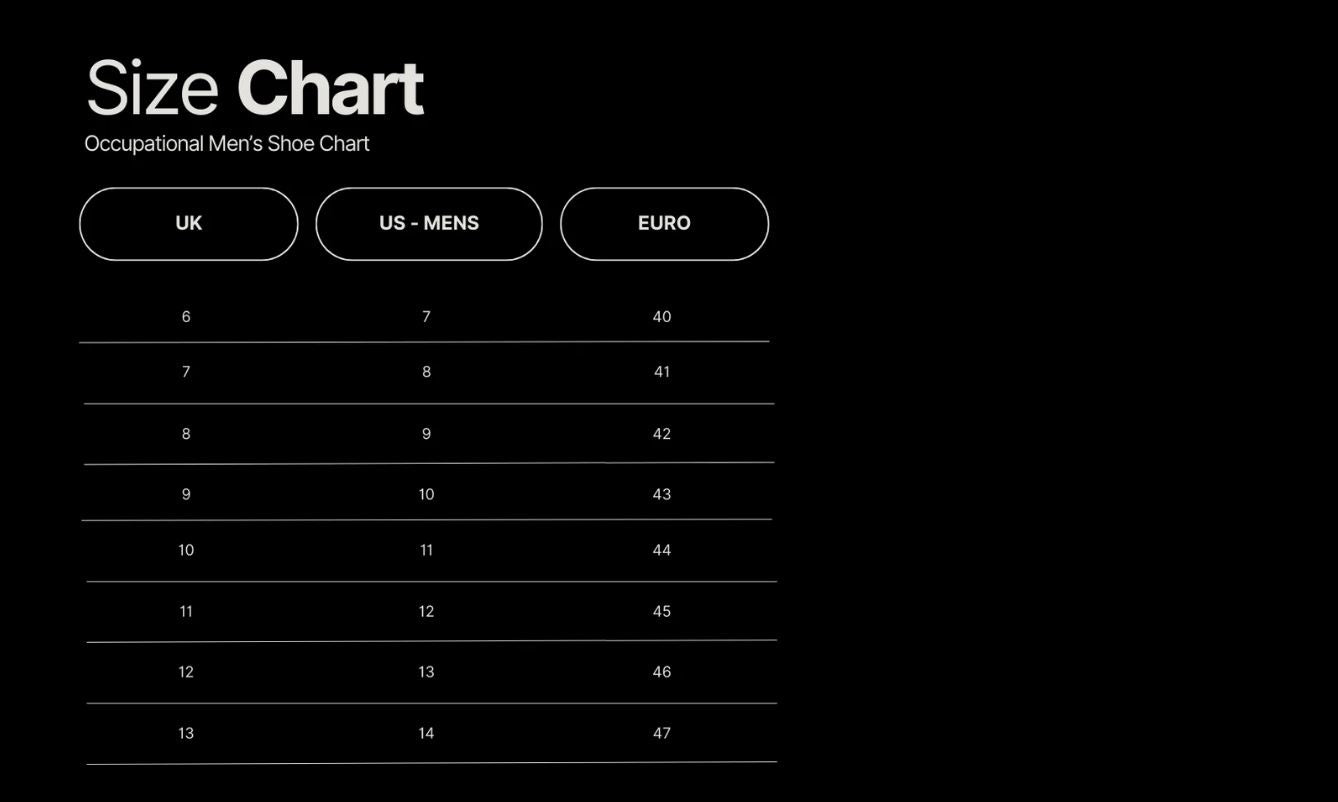Click EURO size 41 in the table
The image size is (1338, 802).
point(662,372)
